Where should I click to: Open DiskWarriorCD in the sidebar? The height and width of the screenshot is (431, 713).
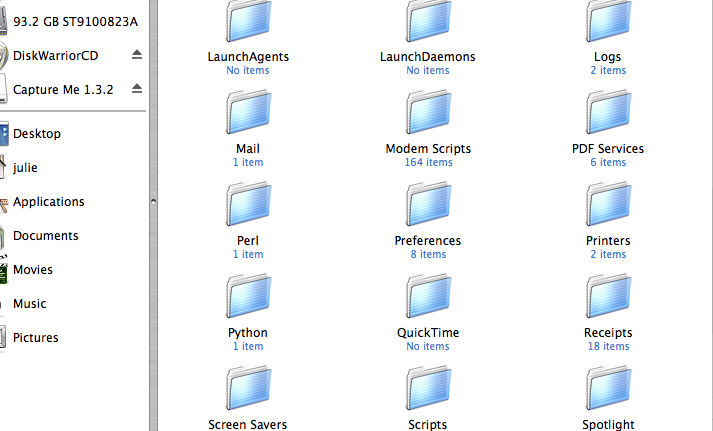tap(55, 55)
